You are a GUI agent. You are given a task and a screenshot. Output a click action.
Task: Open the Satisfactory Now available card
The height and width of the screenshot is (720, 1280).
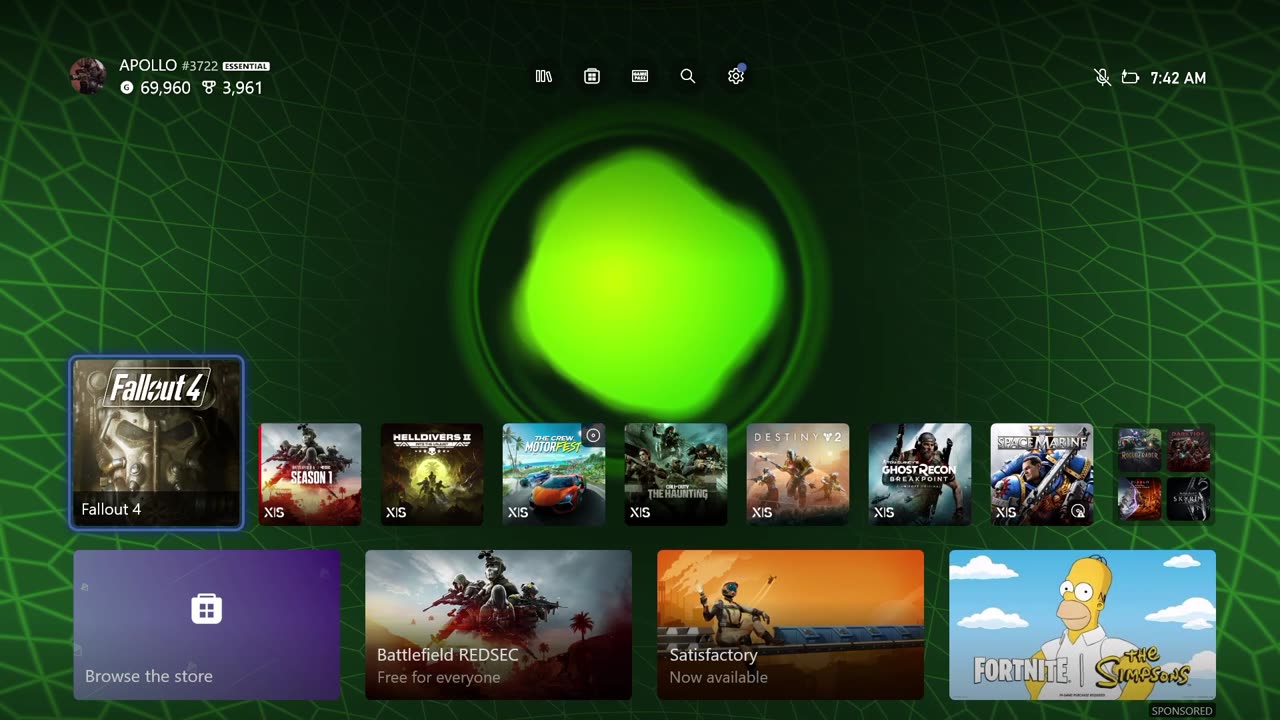pos(790,625)
